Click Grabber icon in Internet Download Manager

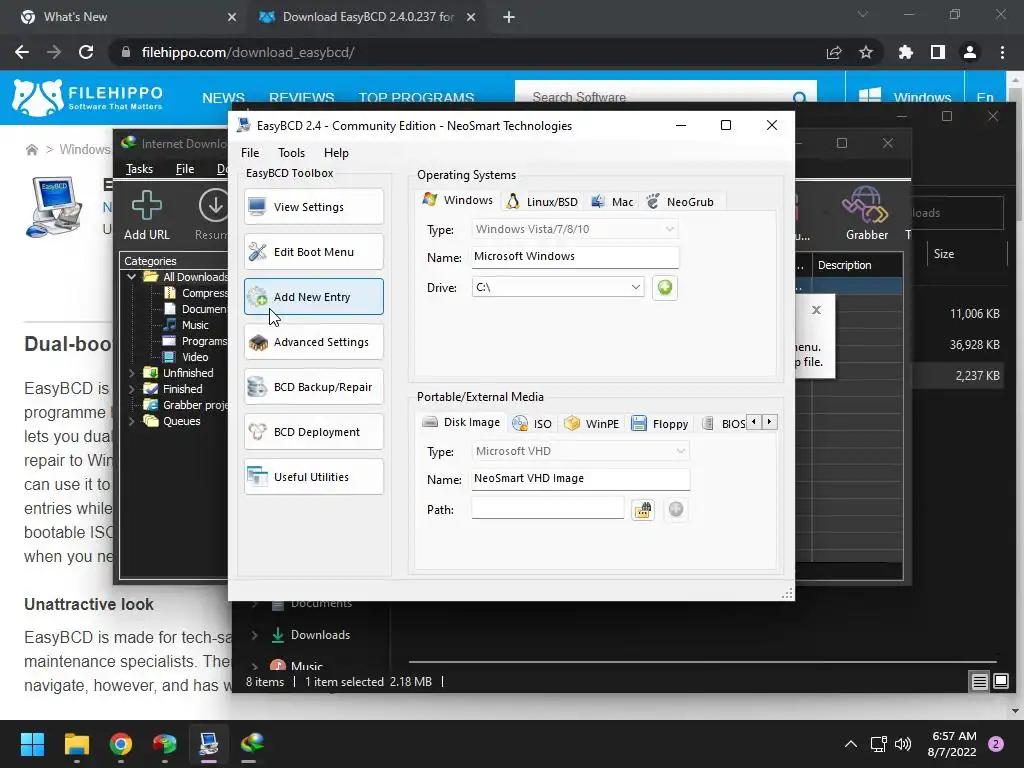(x=867, y=214)
